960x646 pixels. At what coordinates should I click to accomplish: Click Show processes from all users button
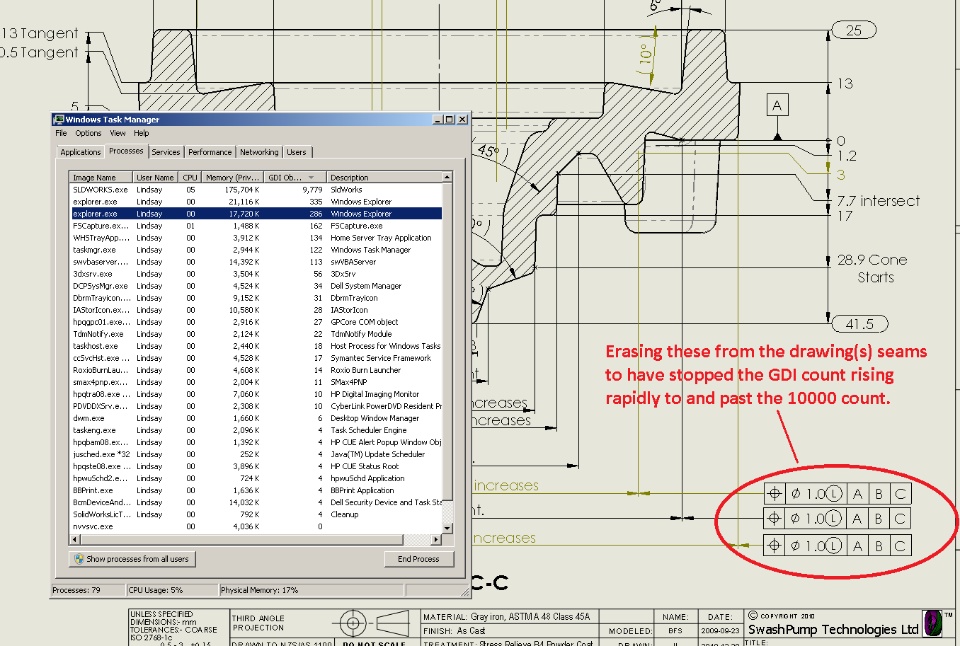point(132,558)
